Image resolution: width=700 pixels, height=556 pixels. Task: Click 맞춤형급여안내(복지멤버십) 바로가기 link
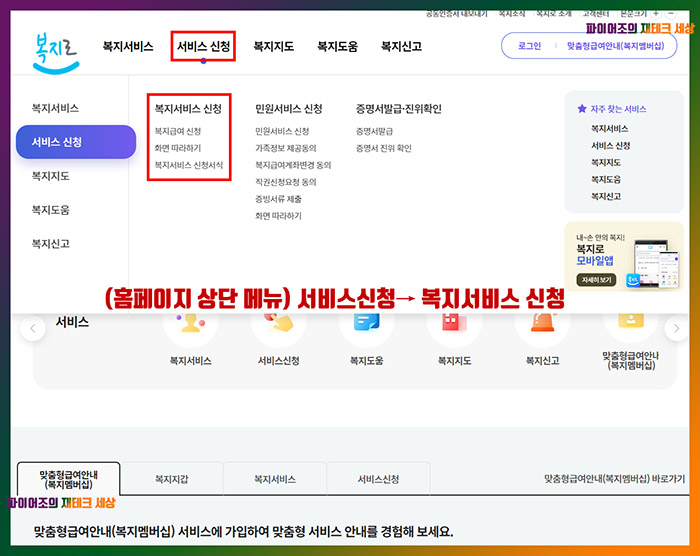[x=614, y=479]
